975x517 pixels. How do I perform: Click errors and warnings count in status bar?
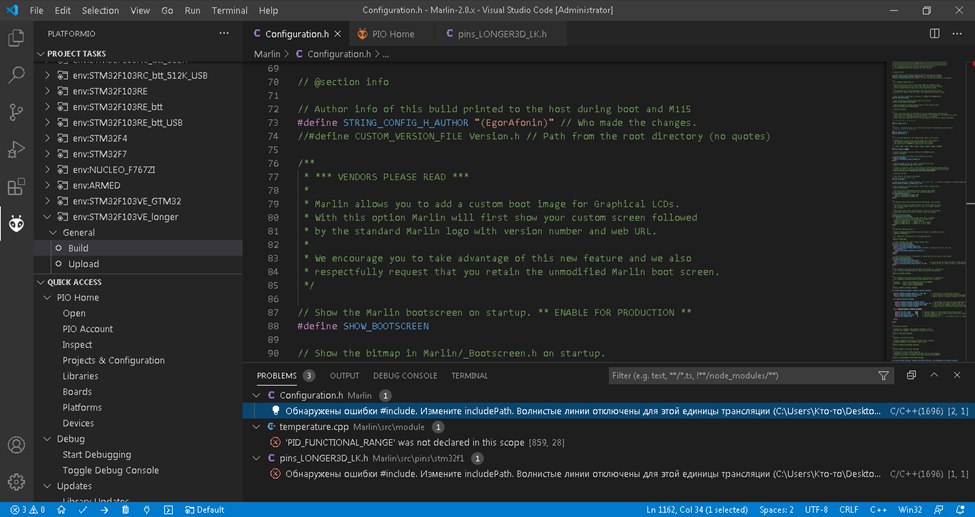[28, 510]
